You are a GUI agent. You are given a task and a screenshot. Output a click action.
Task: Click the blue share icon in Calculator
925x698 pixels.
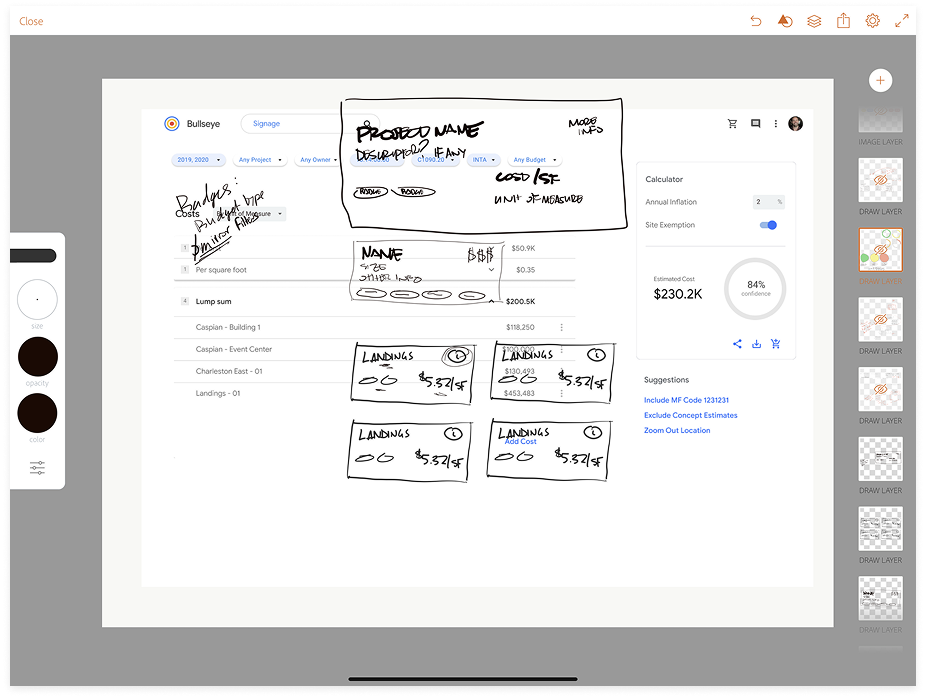(x=737, y=343)
